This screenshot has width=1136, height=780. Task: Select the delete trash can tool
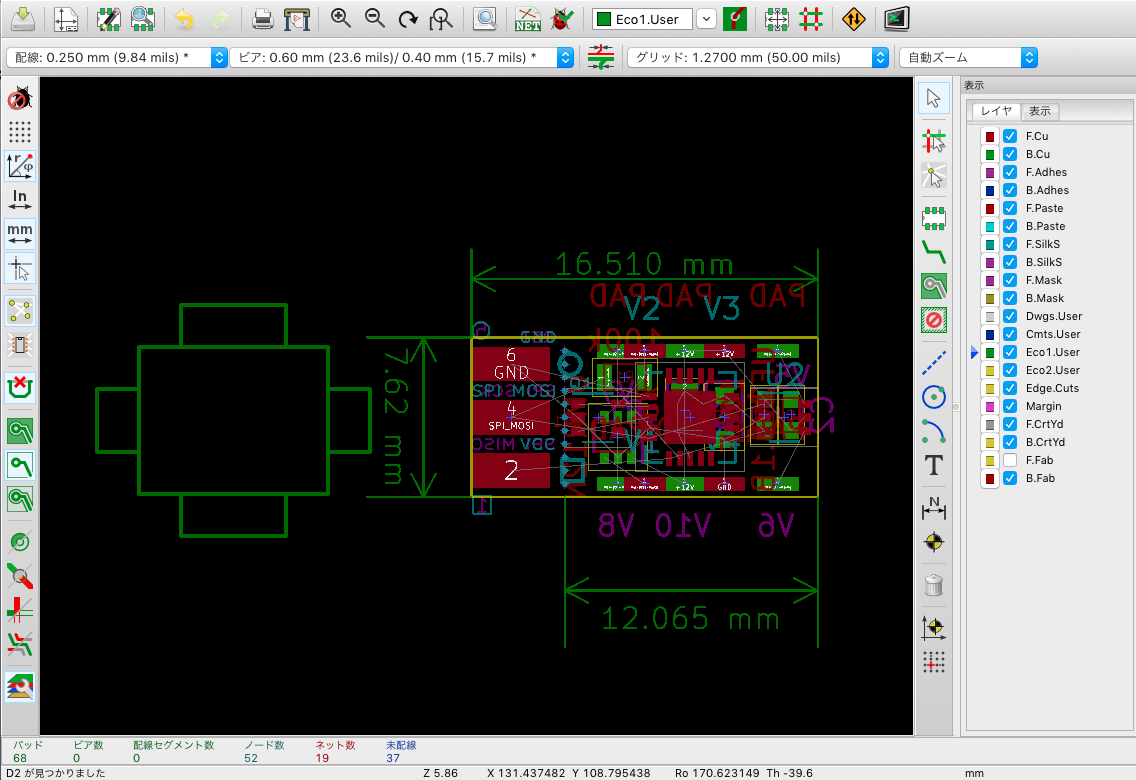click(x=934, y=584)
